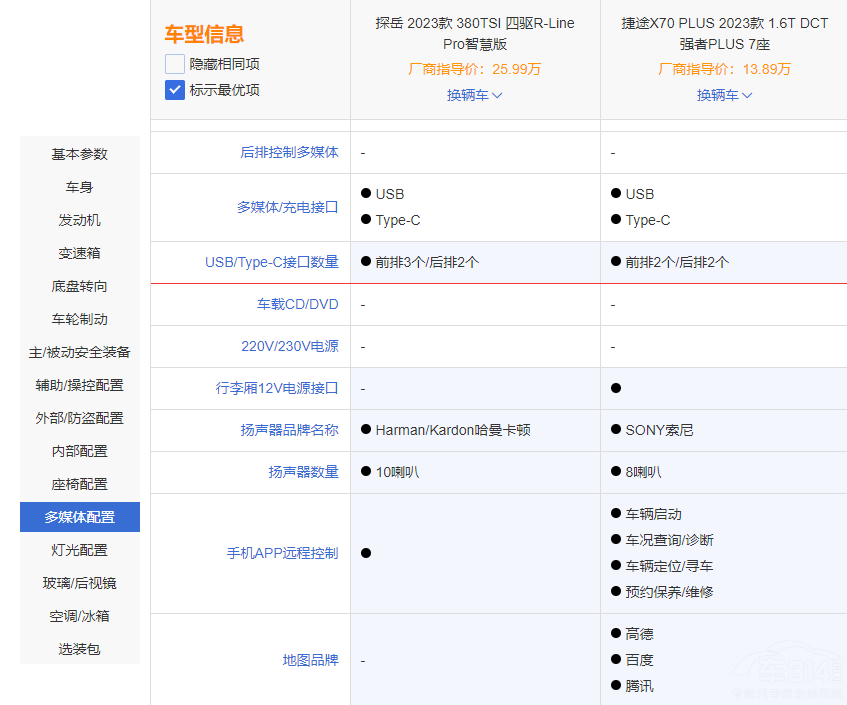Viewport: 847px width, 705px height.
Task: Go to 发动机 section
Action: (x=80, y=220)
